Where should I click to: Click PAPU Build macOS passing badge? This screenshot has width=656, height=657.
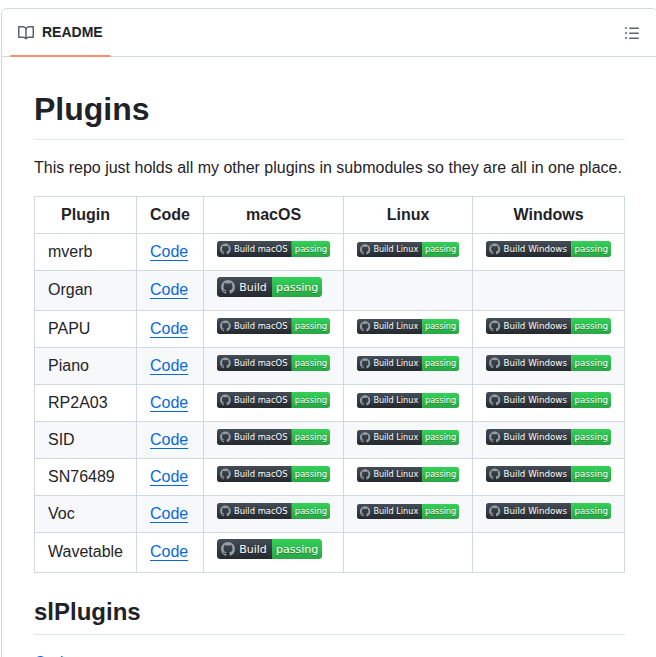tap(274, 326)
